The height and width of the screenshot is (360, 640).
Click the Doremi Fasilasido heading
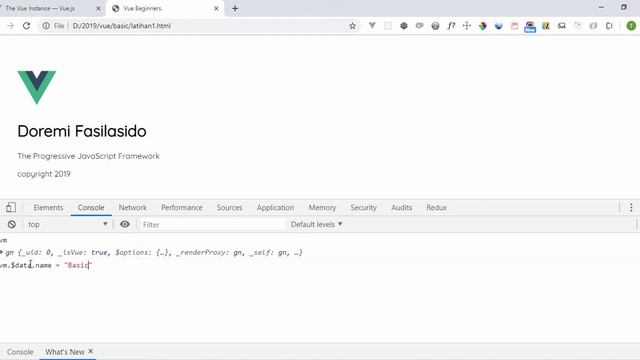pyautogui.click(x=82, y=131)
